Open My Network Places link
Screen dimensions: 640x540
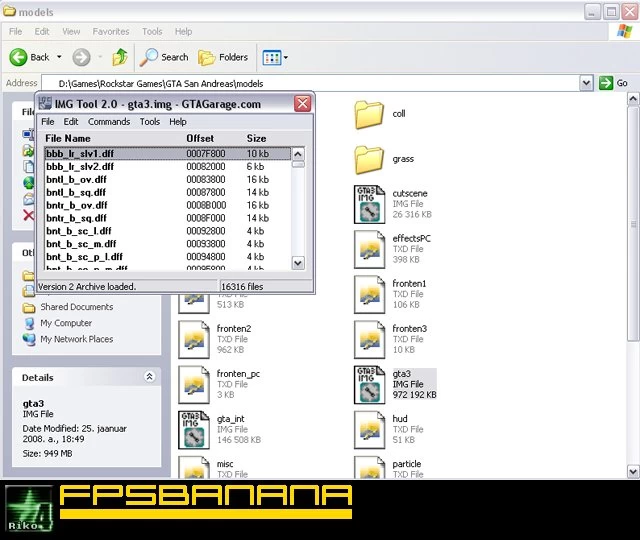76,339
